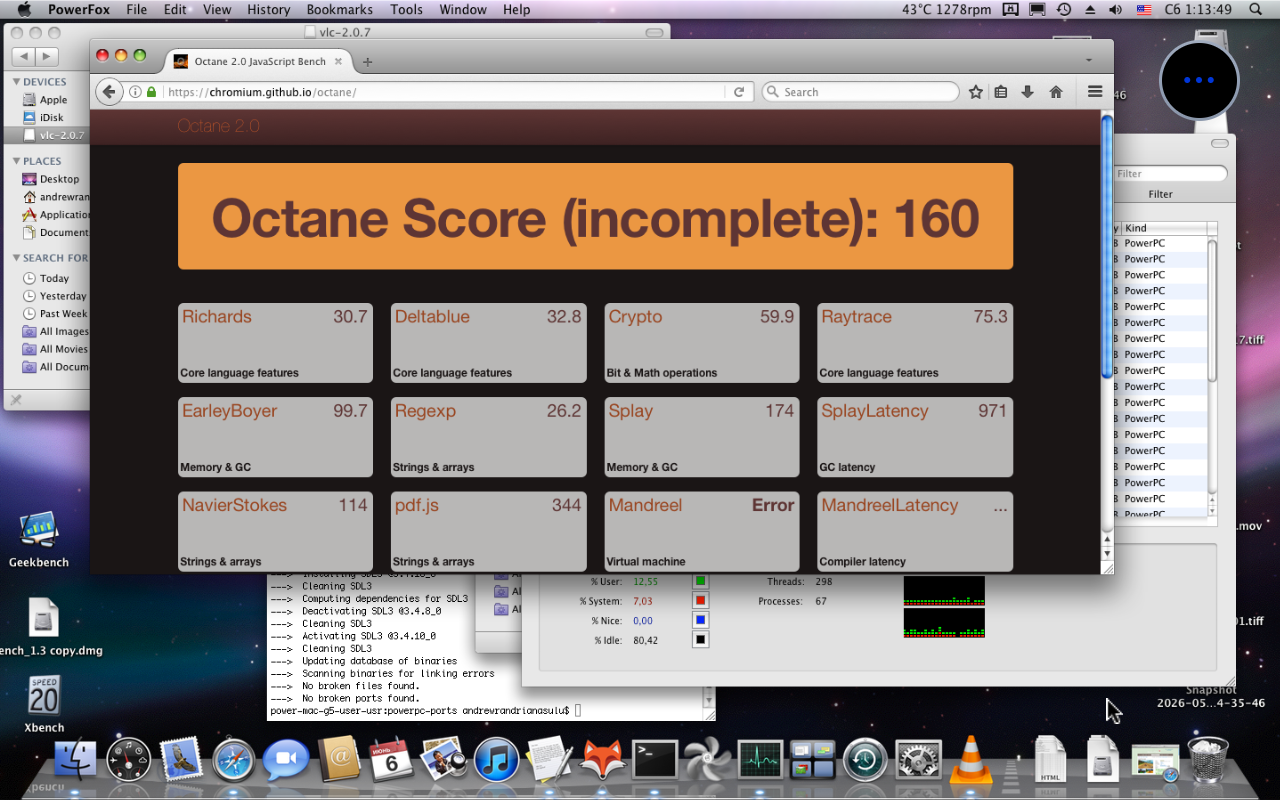
Task: Open the volume control in the menu bar
Action: tap(1116, 10)
